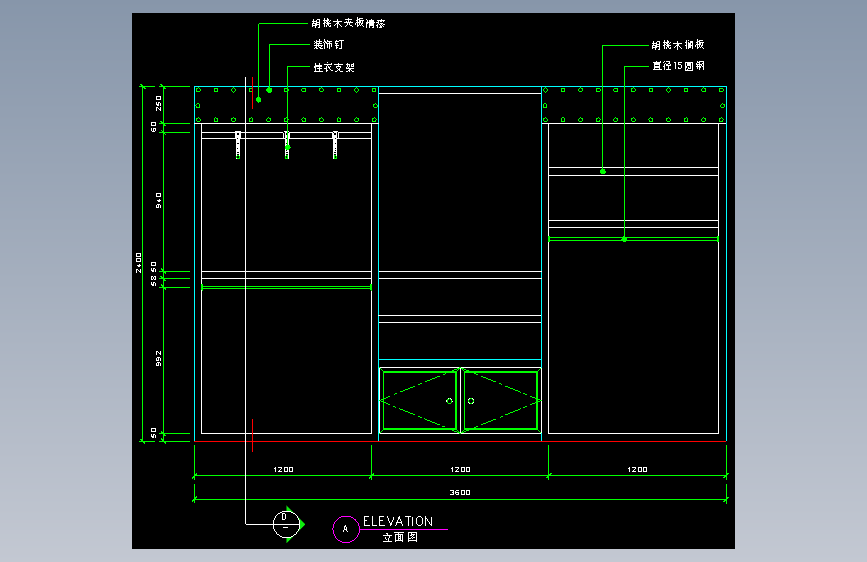This screenshot has height=562, width=867.
Task: Click the 940 vertical dimension value
Action: [159, 200]
